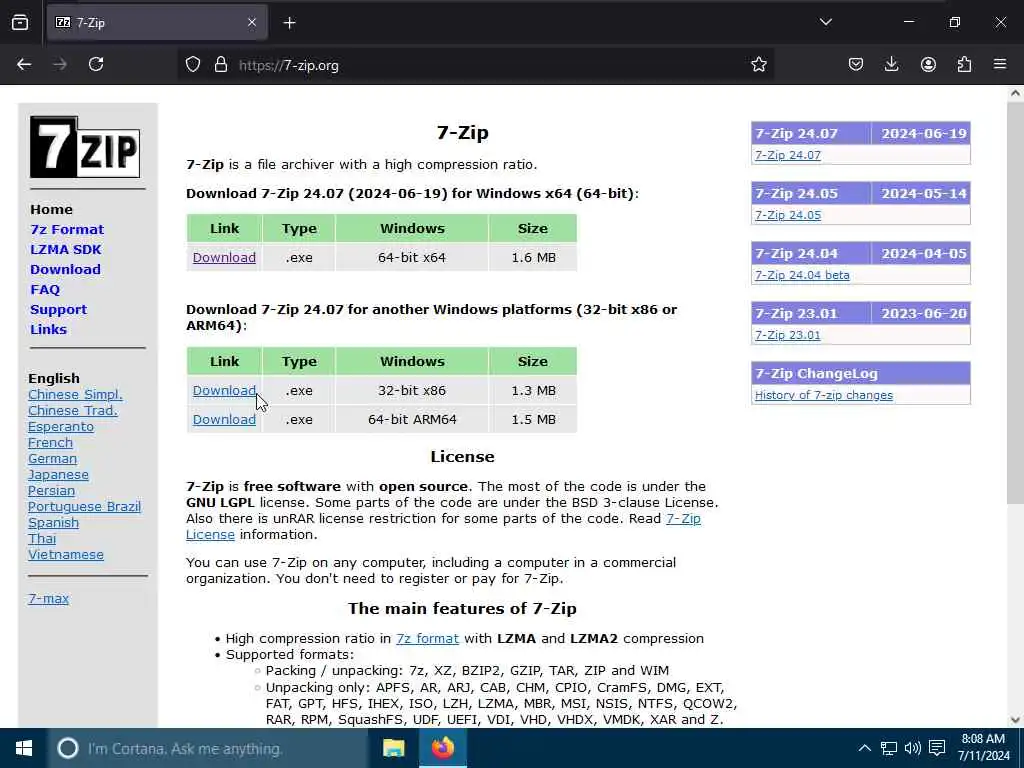Switch language to Thai
Screen dimensions: 1024x768
tap(42, 539)
